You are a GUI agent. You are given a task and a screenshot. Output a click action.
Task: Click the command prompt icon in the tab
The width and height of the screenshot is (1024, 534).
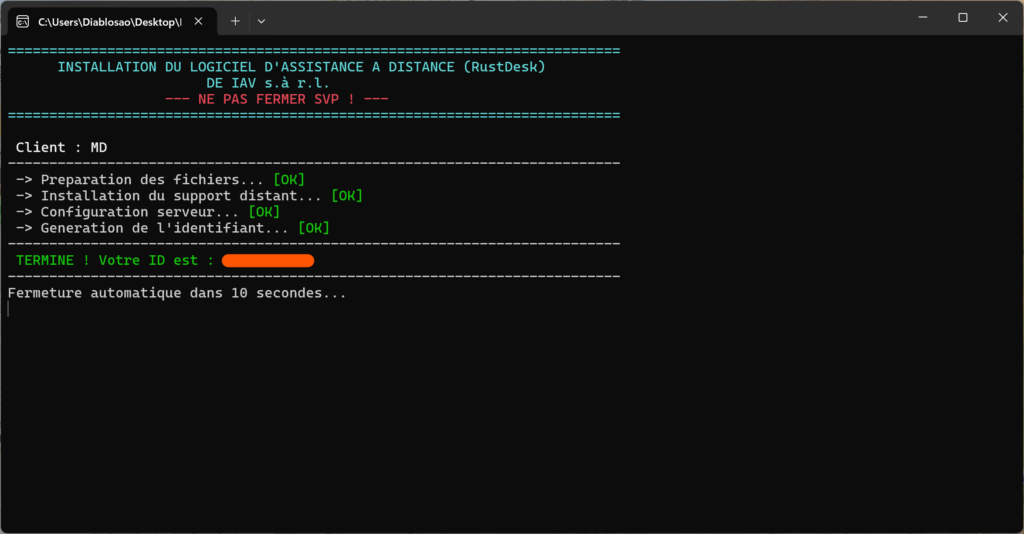point(22,20)
